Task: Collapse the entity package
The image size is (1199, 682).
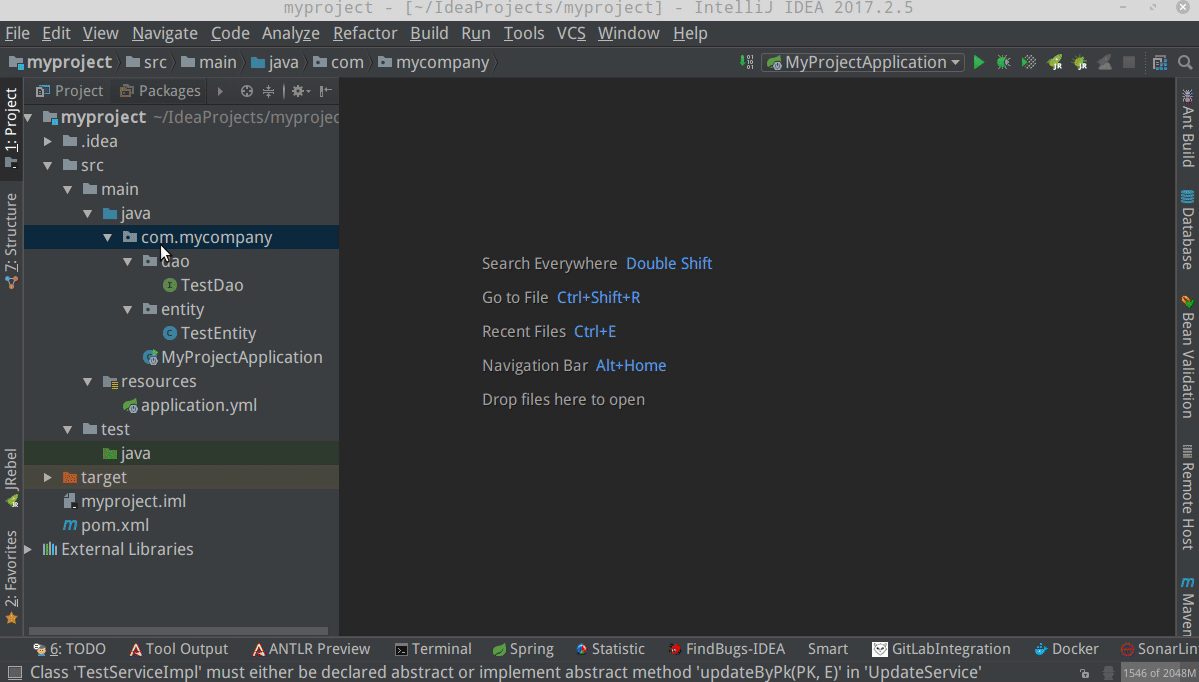Action: 127,310
